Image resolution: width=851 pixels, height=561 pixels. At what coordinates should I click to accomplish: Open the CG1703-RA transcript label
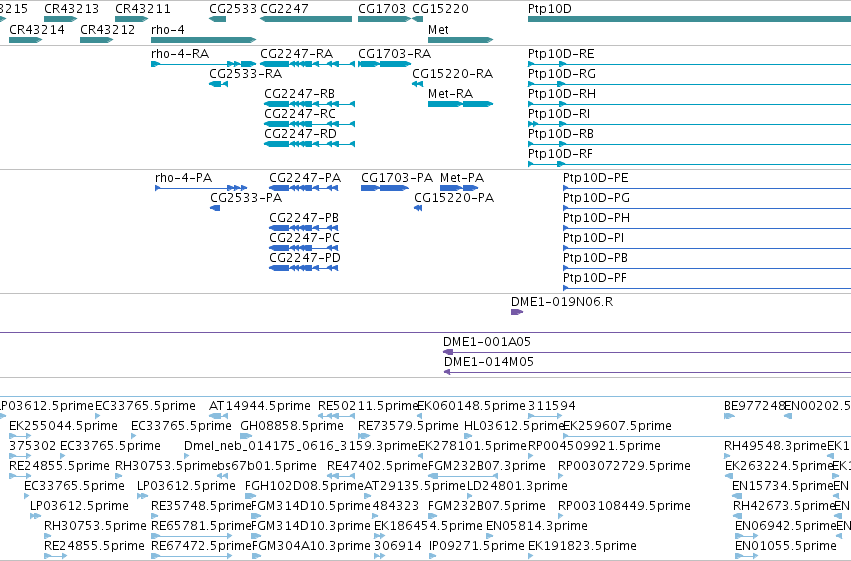tap(395, 54)
